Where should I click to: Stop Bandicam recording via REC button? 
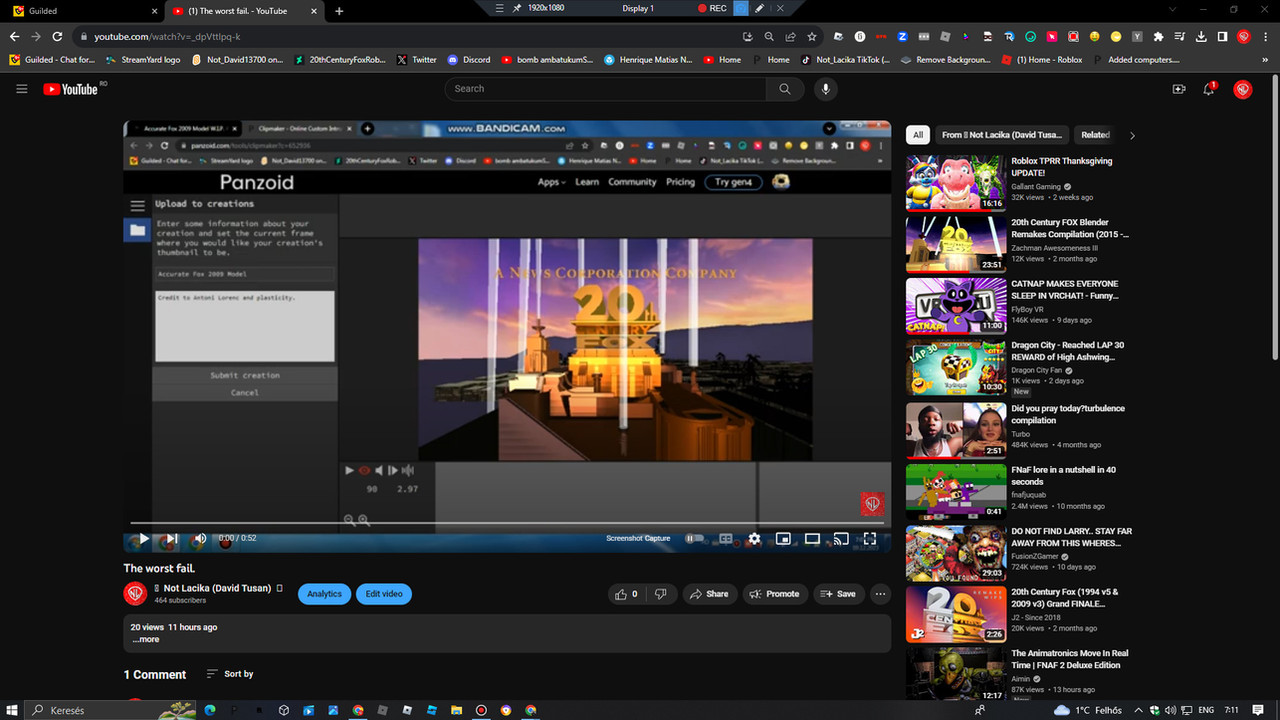coord(712,8)
